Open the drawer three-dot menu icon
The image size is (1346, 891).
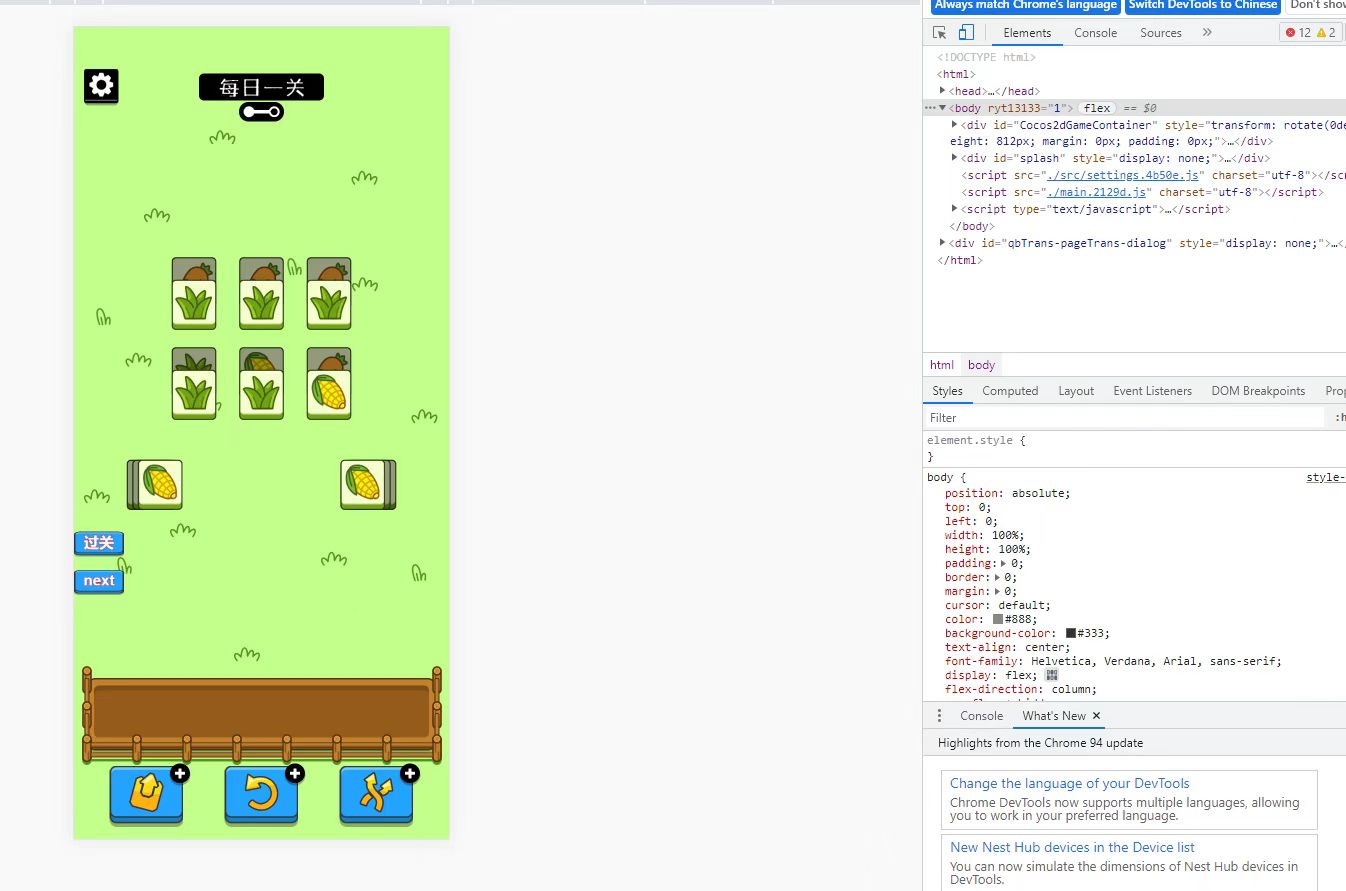[939, 716]
